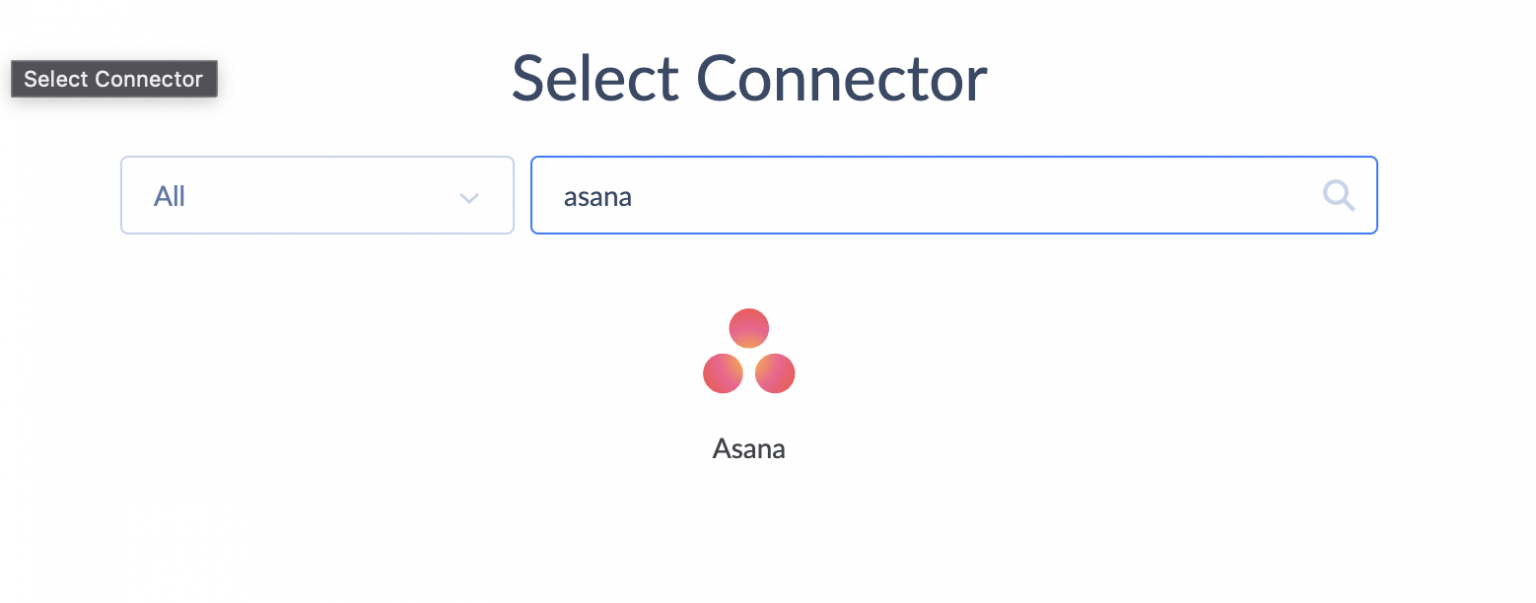The width and height of the screenshot is (1536, 603).
Task: Click the Select Connector page heading
Action: 749,79
